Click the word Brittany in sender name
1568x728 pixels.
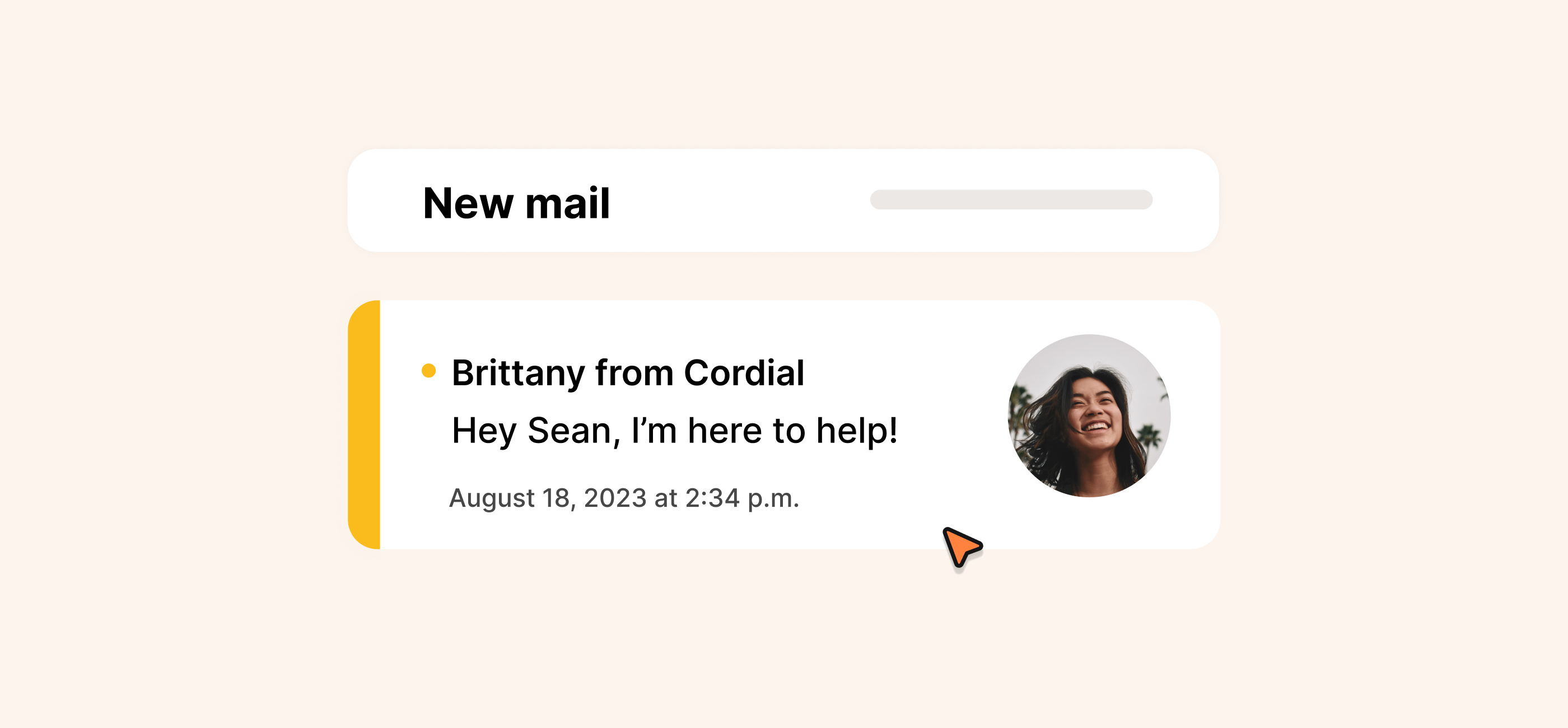518,374
